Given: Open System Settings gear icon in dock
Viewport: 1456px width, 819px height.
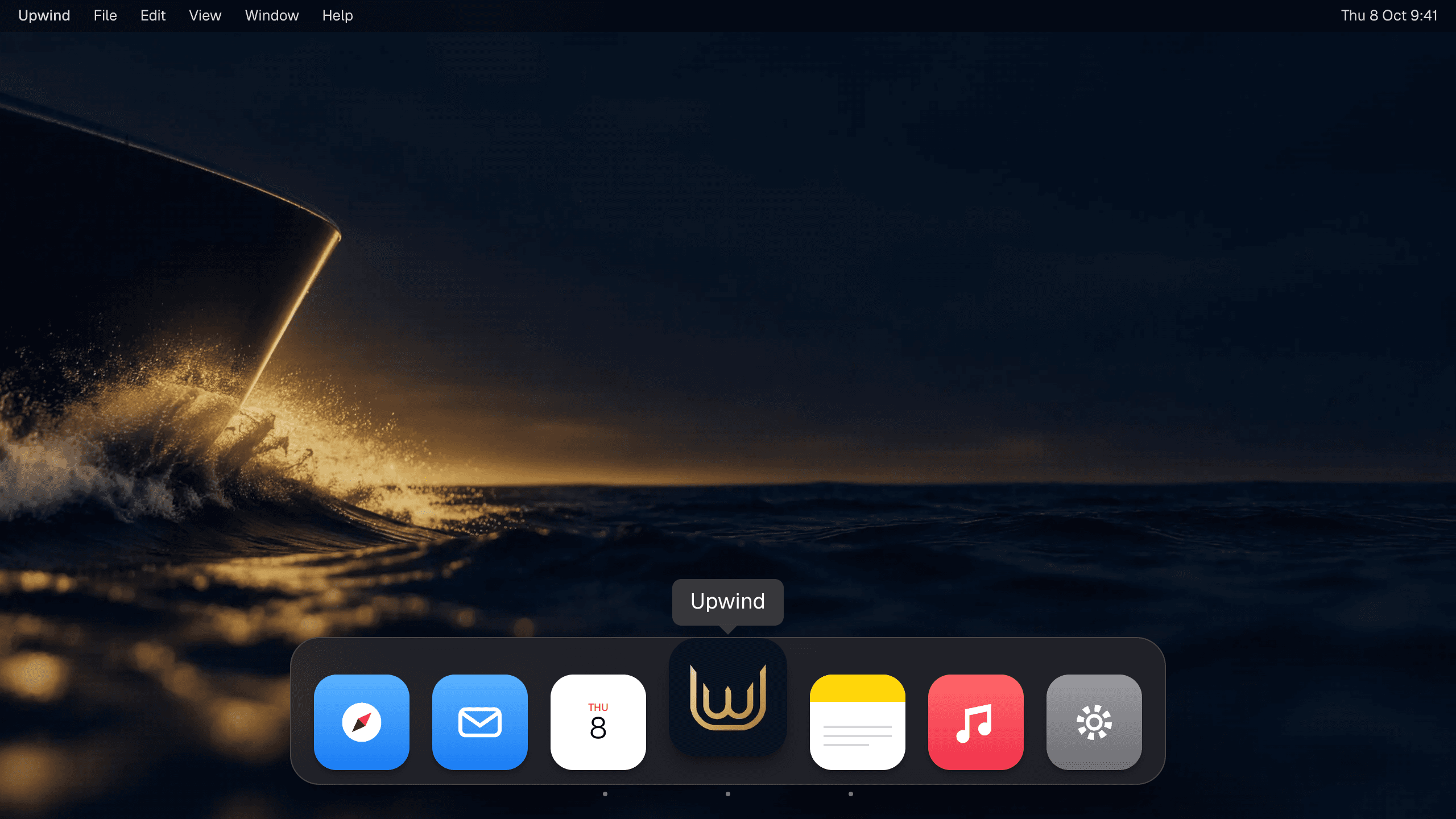Looking at the screenshot, I should point(1094,722).
